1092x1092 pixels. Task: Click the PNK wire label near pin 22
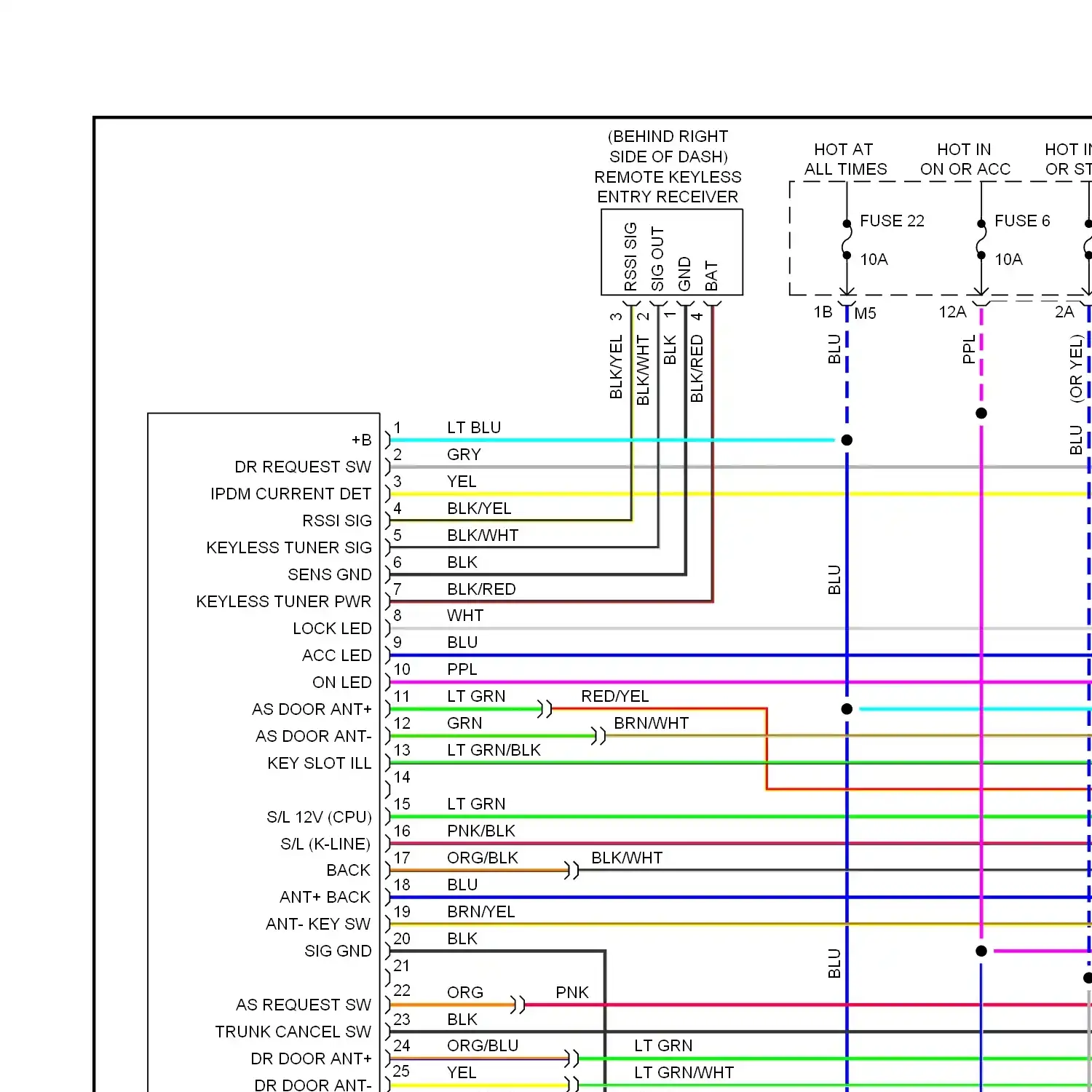(x=572, y=992)
